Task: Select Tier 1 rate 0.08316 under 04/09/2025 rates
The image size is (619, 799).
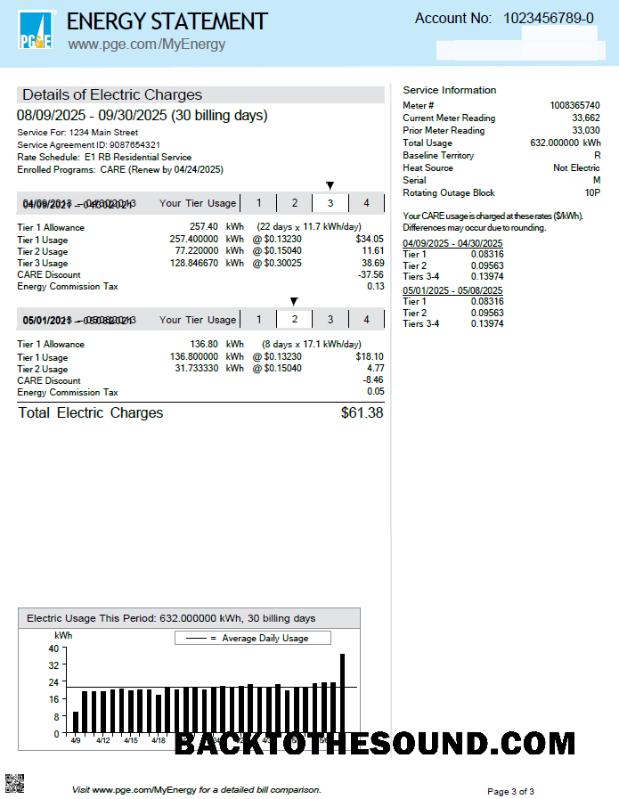Action: point(487,254)
